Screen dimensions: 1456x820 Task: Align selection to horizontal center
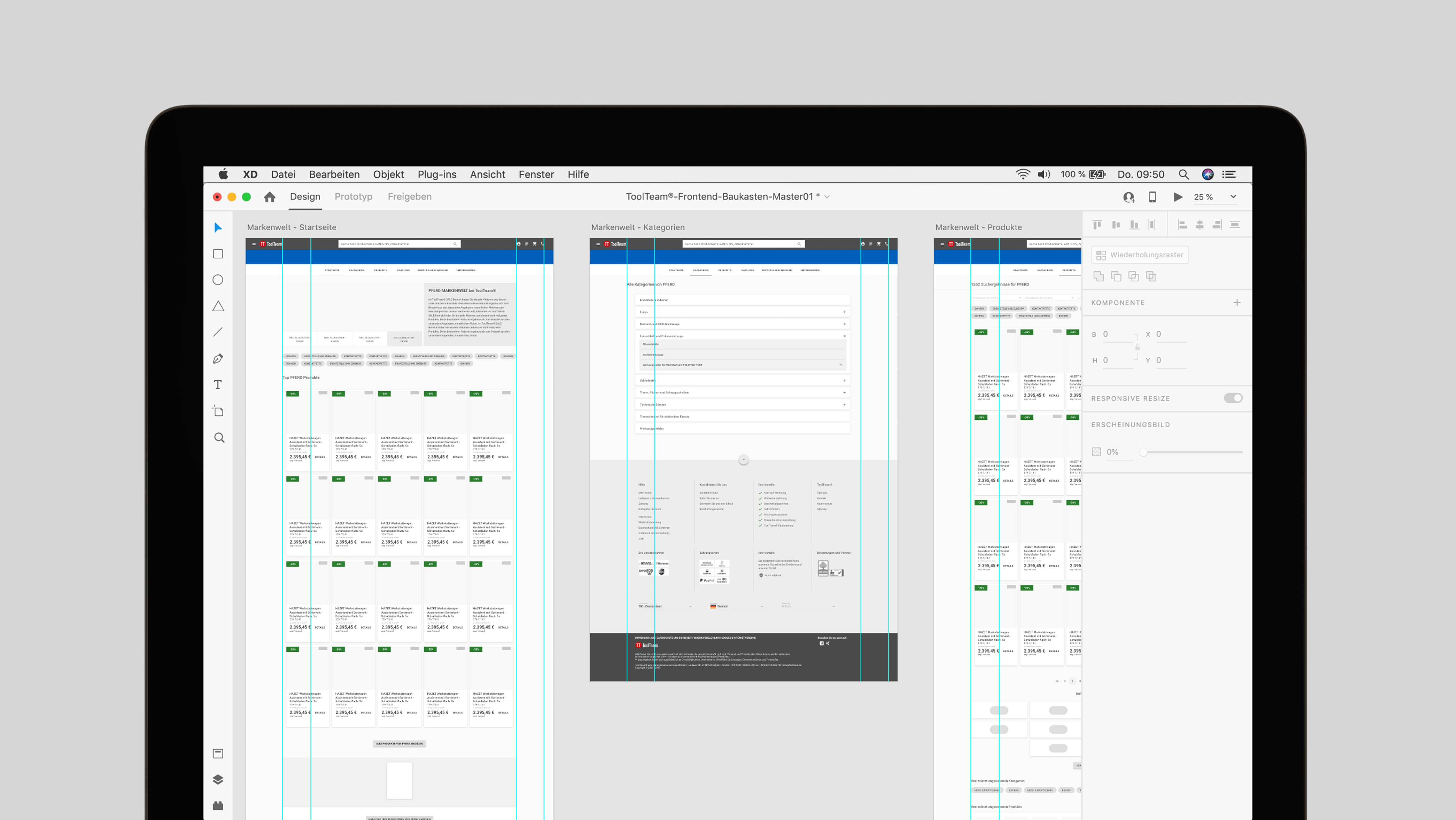coord(1199,225)
